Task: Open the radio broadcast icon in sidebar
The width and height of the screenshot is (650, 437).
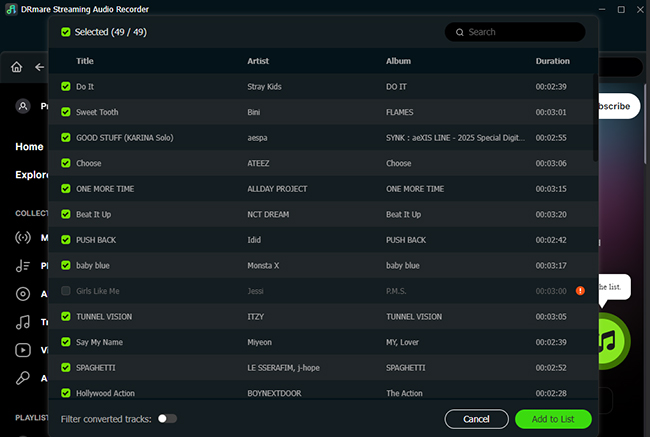Action: 23,238
